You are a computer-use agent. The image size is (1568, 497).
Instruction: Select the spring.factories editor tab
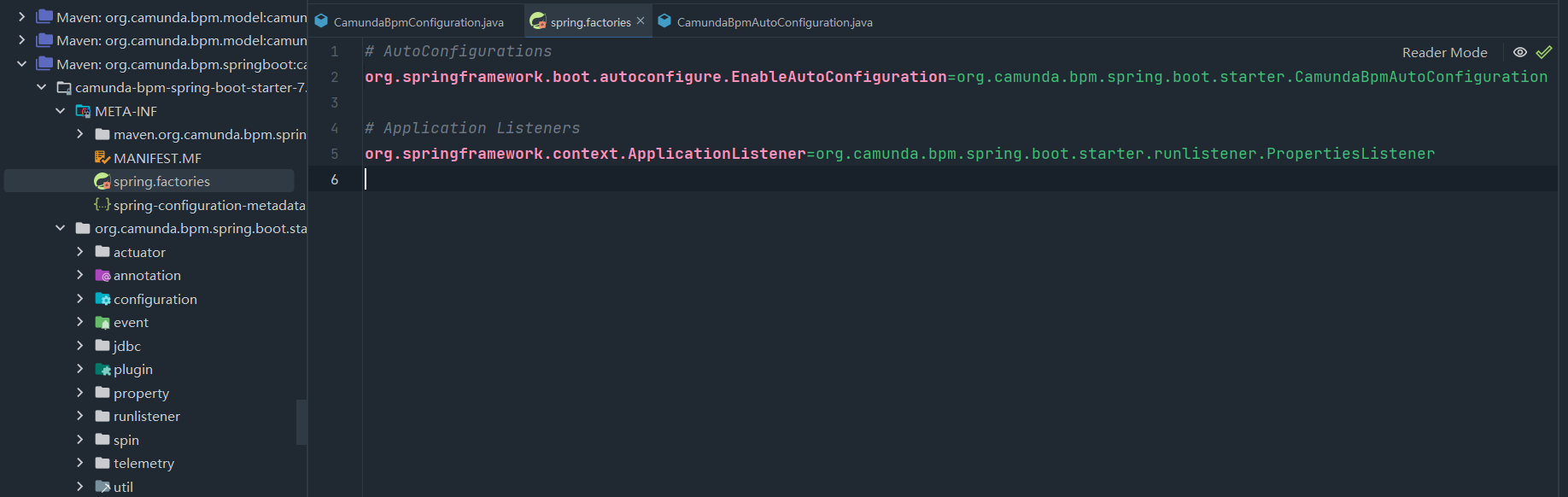pyautogui.click(x=588, y=21)
